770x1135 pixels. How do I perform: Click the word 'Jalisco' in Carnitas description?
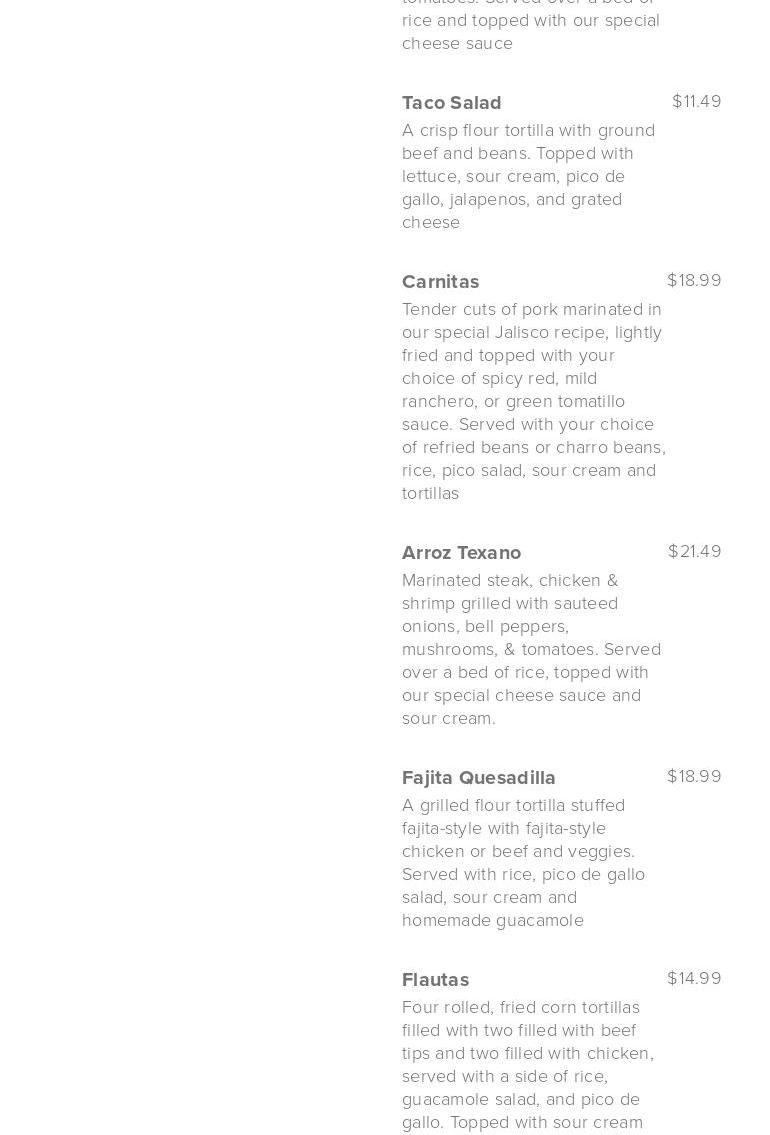click(528, 332)
